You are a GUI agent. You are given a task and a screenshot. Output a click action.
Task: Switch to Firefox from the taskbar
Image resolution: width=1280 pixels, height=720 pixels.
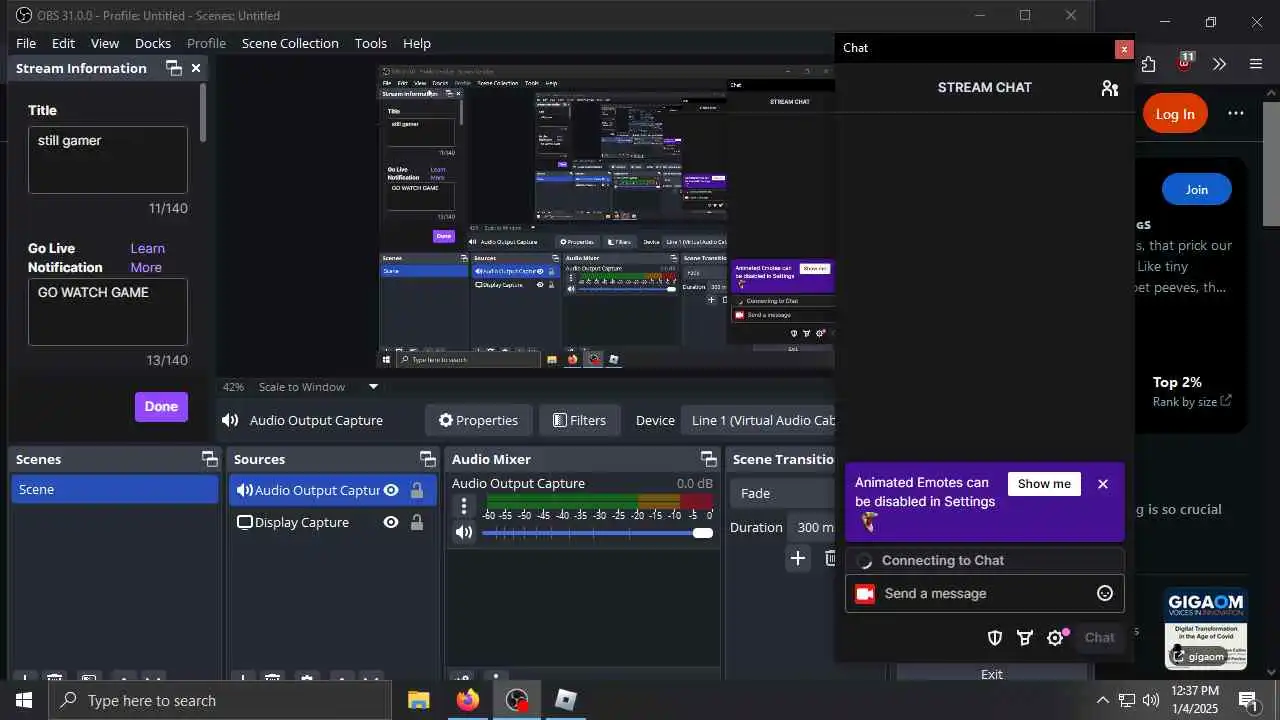point(467,700)
